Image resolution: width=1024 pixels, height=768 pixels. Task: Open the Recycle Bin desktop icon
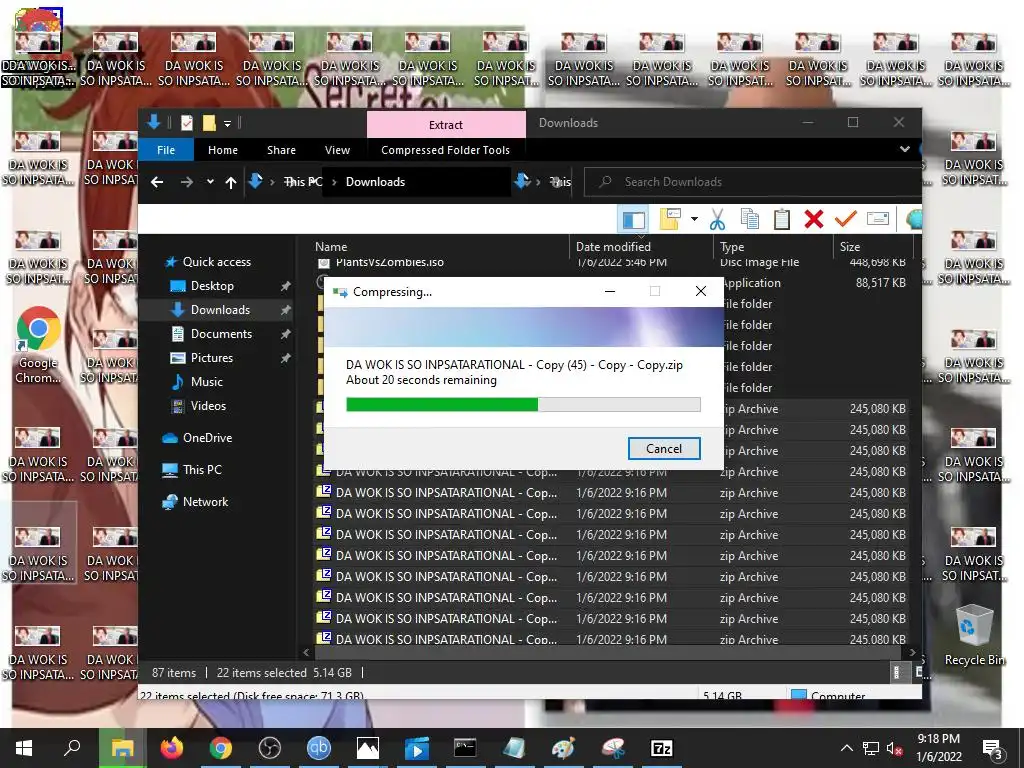[974, 635]
